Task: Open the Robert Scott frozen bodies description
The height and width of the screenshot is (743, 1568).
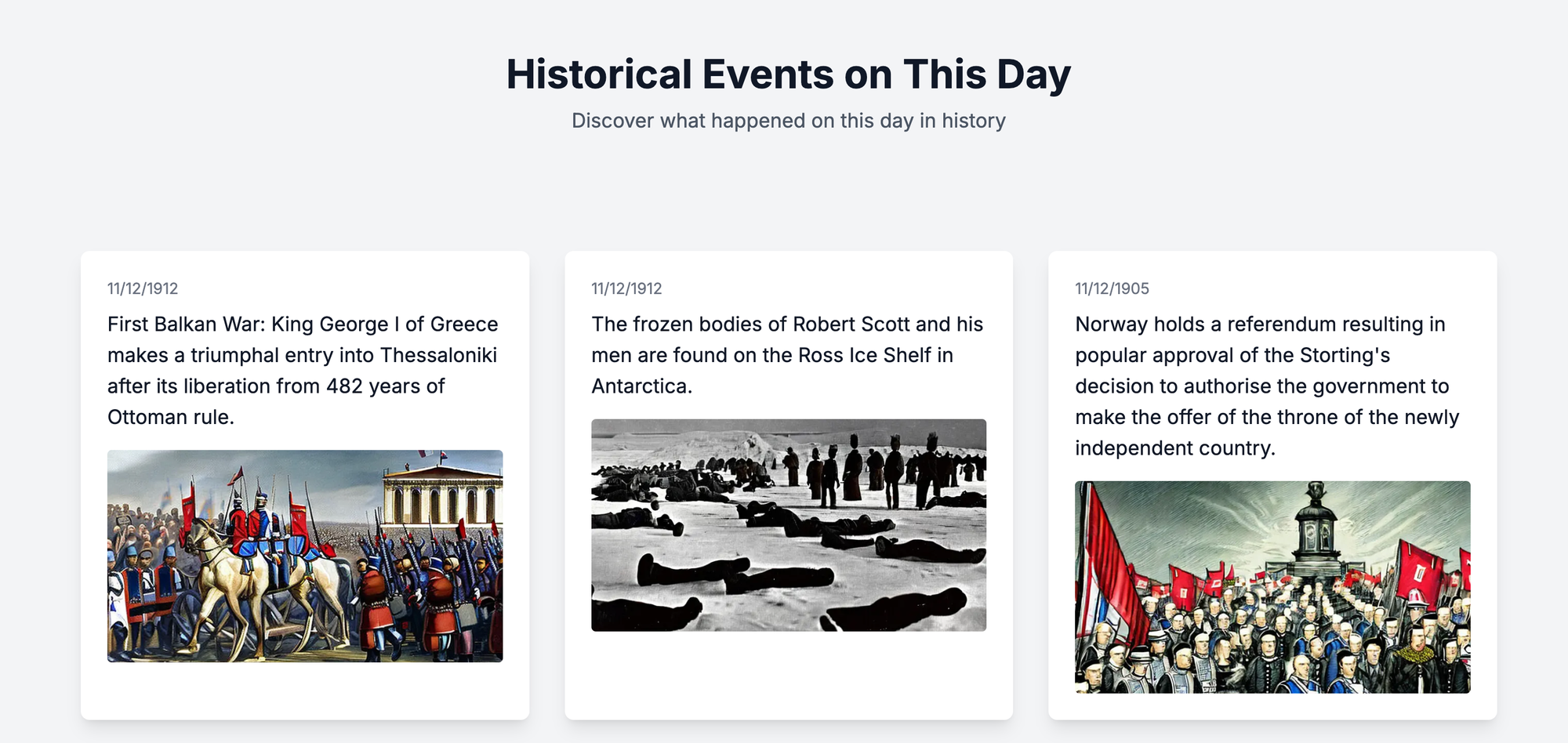Action: [789, 355]
